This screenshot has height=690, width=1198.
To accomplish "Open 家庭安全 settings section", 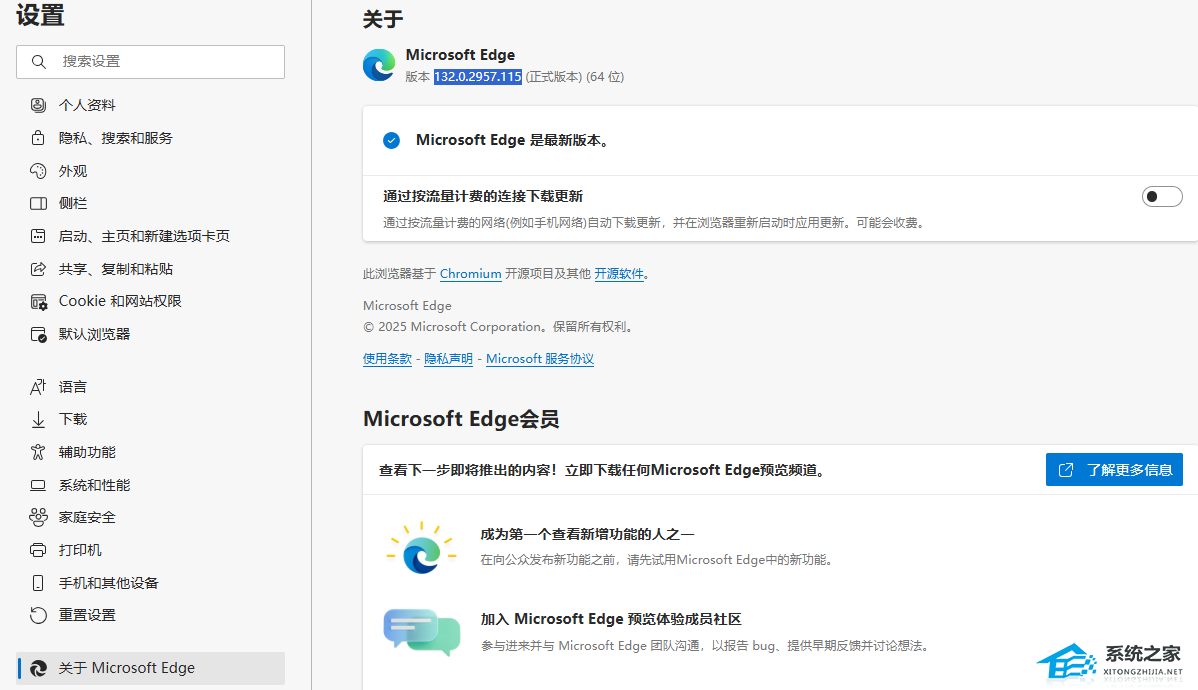I will click(151, 517).
